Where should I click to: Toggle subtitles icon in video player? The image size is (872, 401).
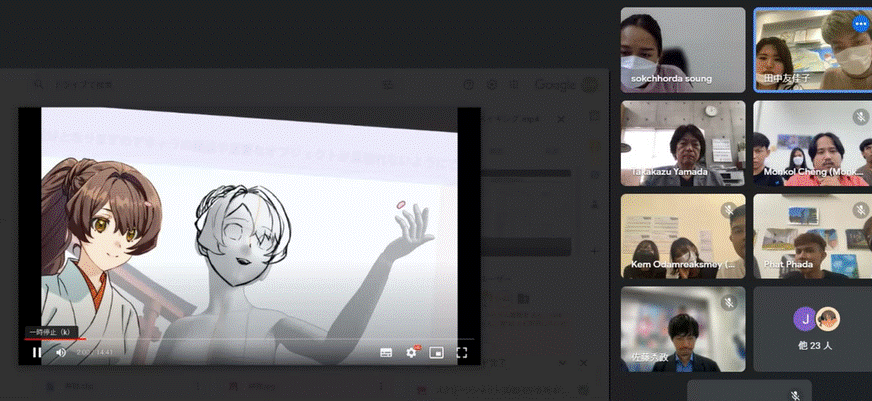coord(386,353)
